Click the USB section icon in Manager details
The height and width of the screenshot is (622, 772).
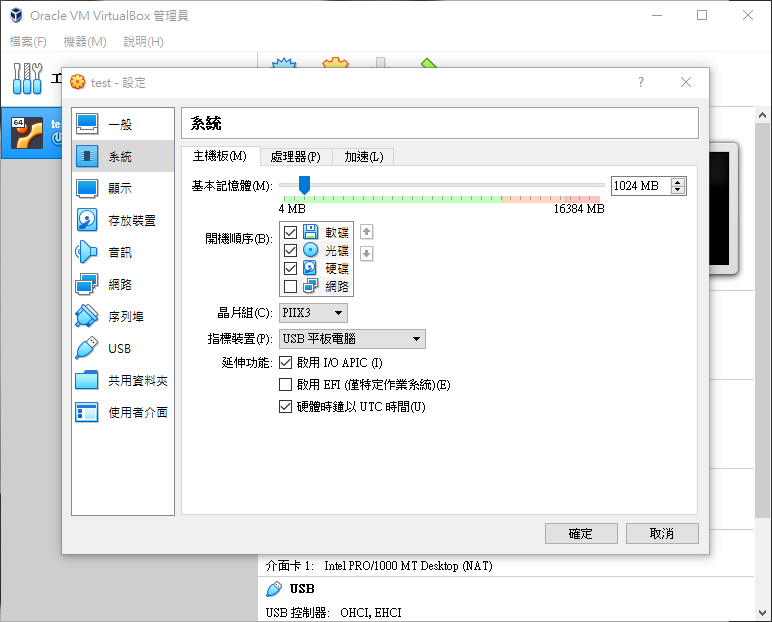pos(274,589)
